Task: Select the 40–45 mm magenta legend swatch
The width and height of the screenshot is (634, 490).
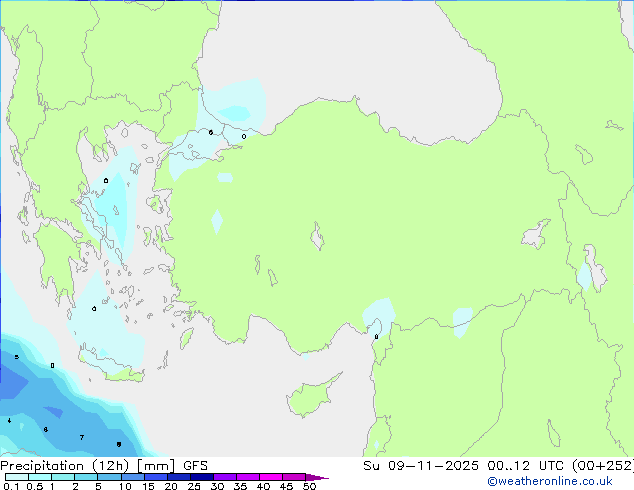Action: 271,477
